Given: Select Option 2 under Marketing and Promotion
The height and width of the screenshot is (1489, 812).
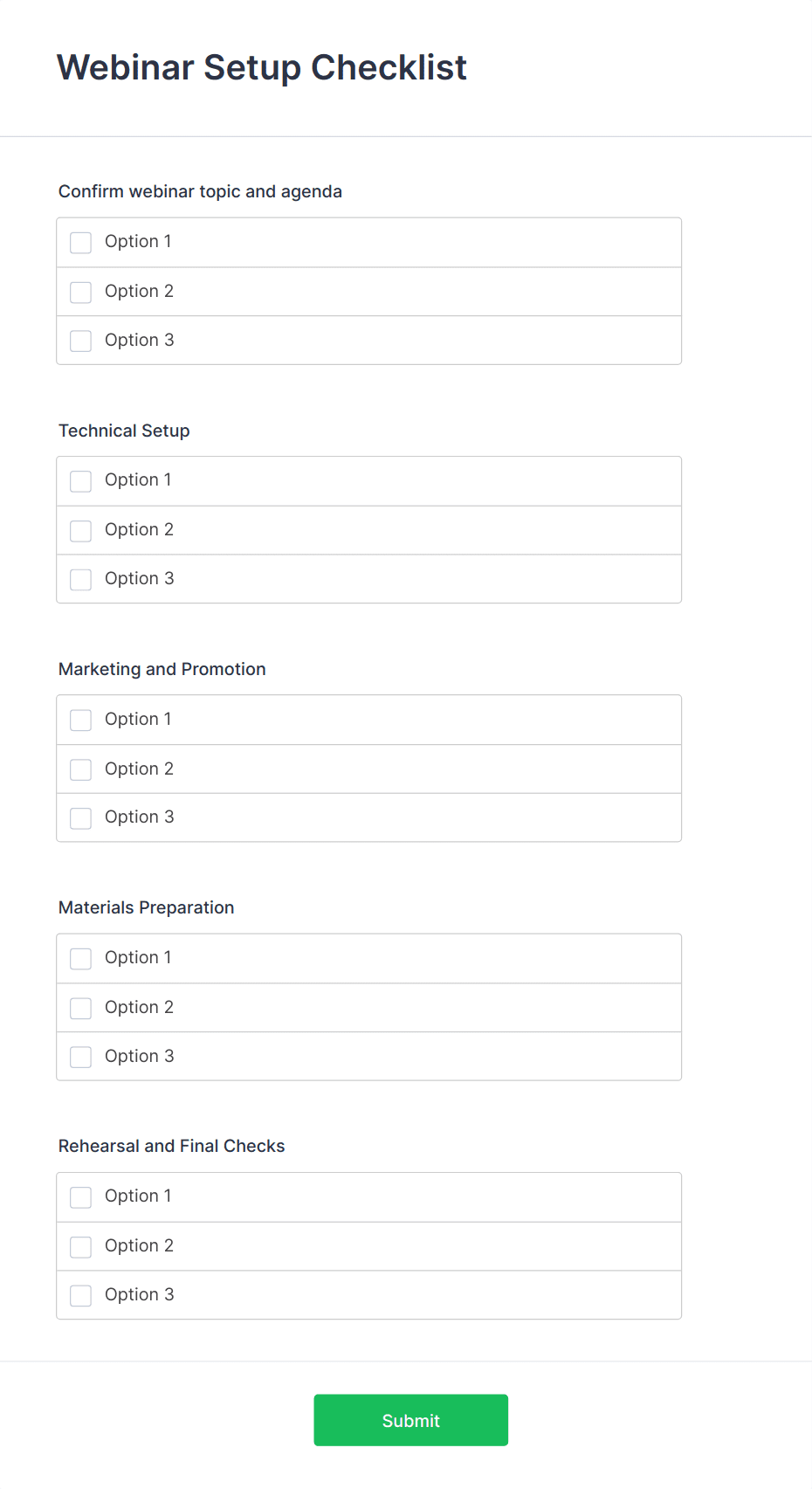Looking at the screenshot, I should pos(81,769).
